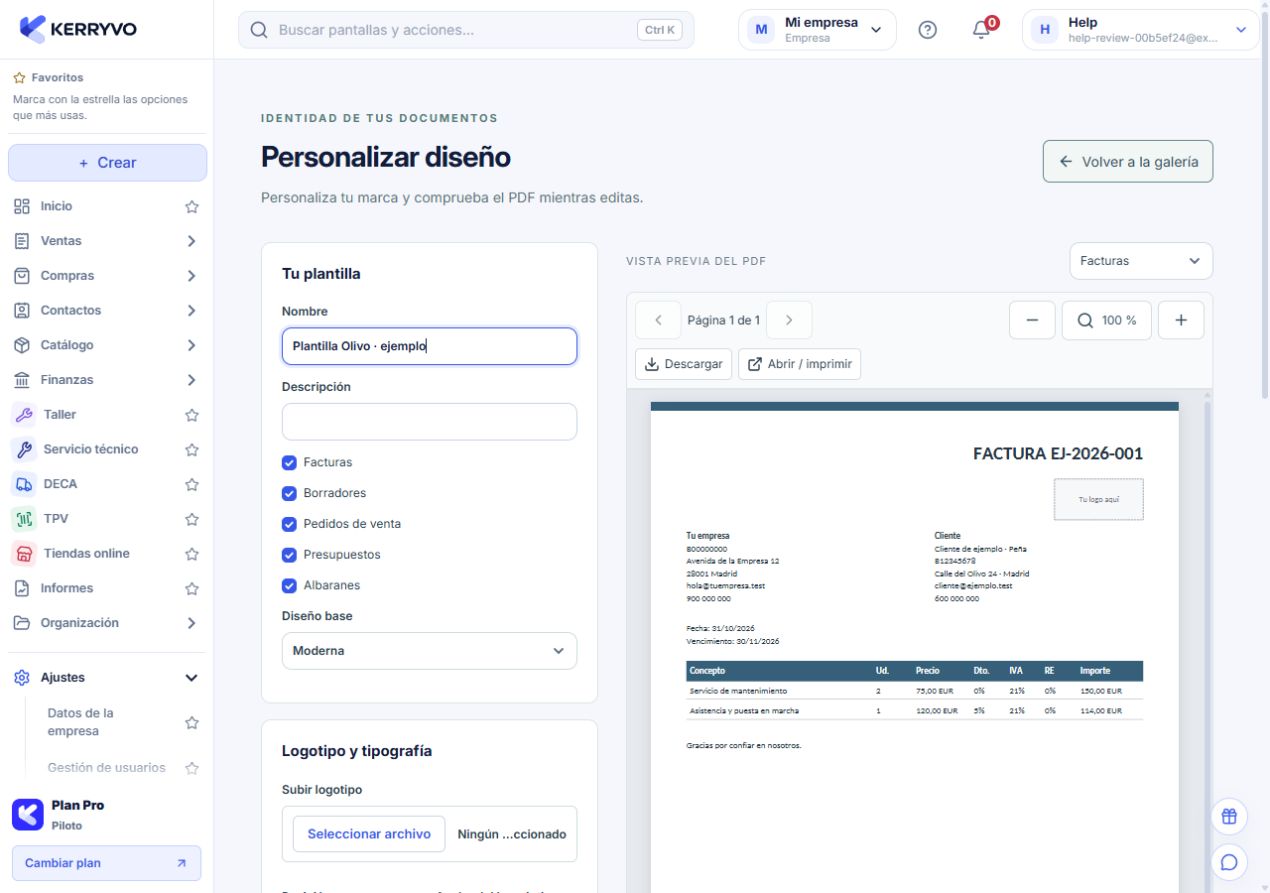Open the help question mark icon

tap(927, 30)
